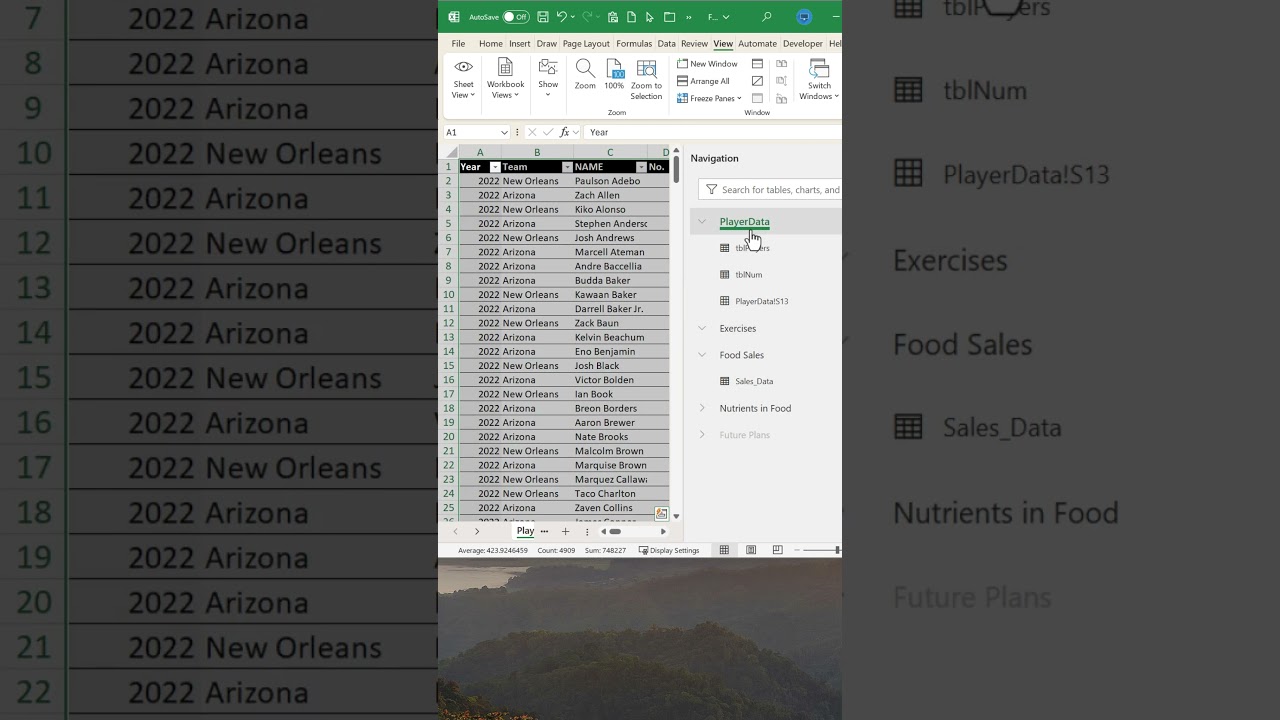Click the zoom slider in status bar
This screenshot has height=720, width=1280.
822,550
